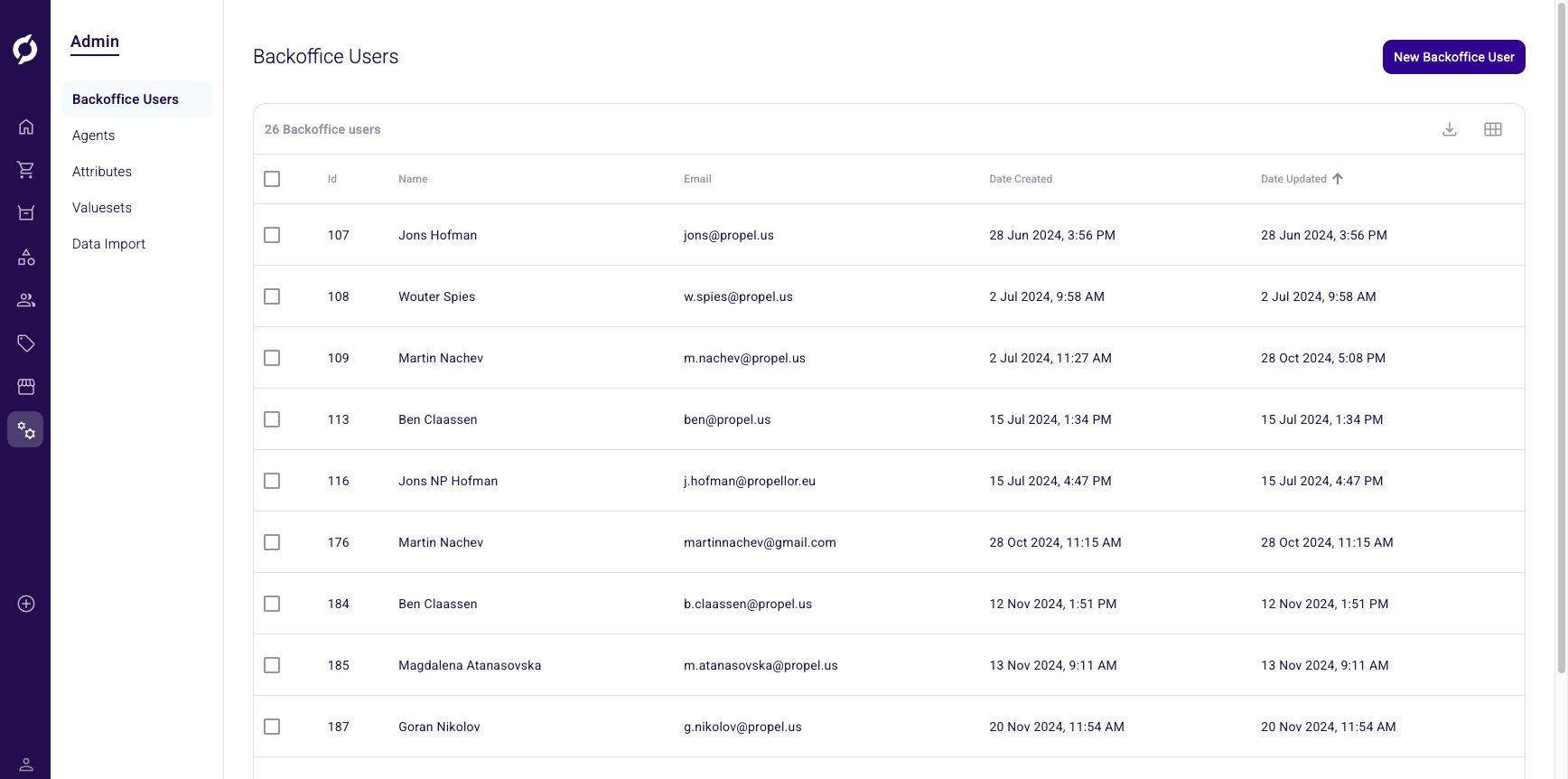Click Id 107 cell
1568x779 pixels.
pos(338,235)
